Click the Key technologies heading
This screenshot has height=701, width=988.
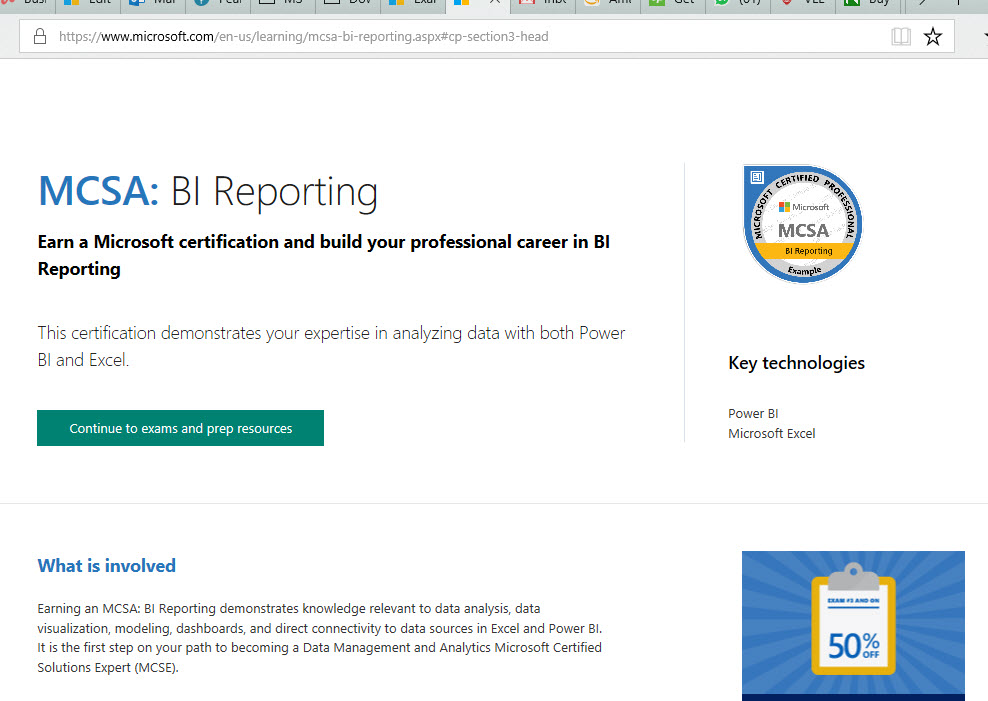[x=796, y=363]
